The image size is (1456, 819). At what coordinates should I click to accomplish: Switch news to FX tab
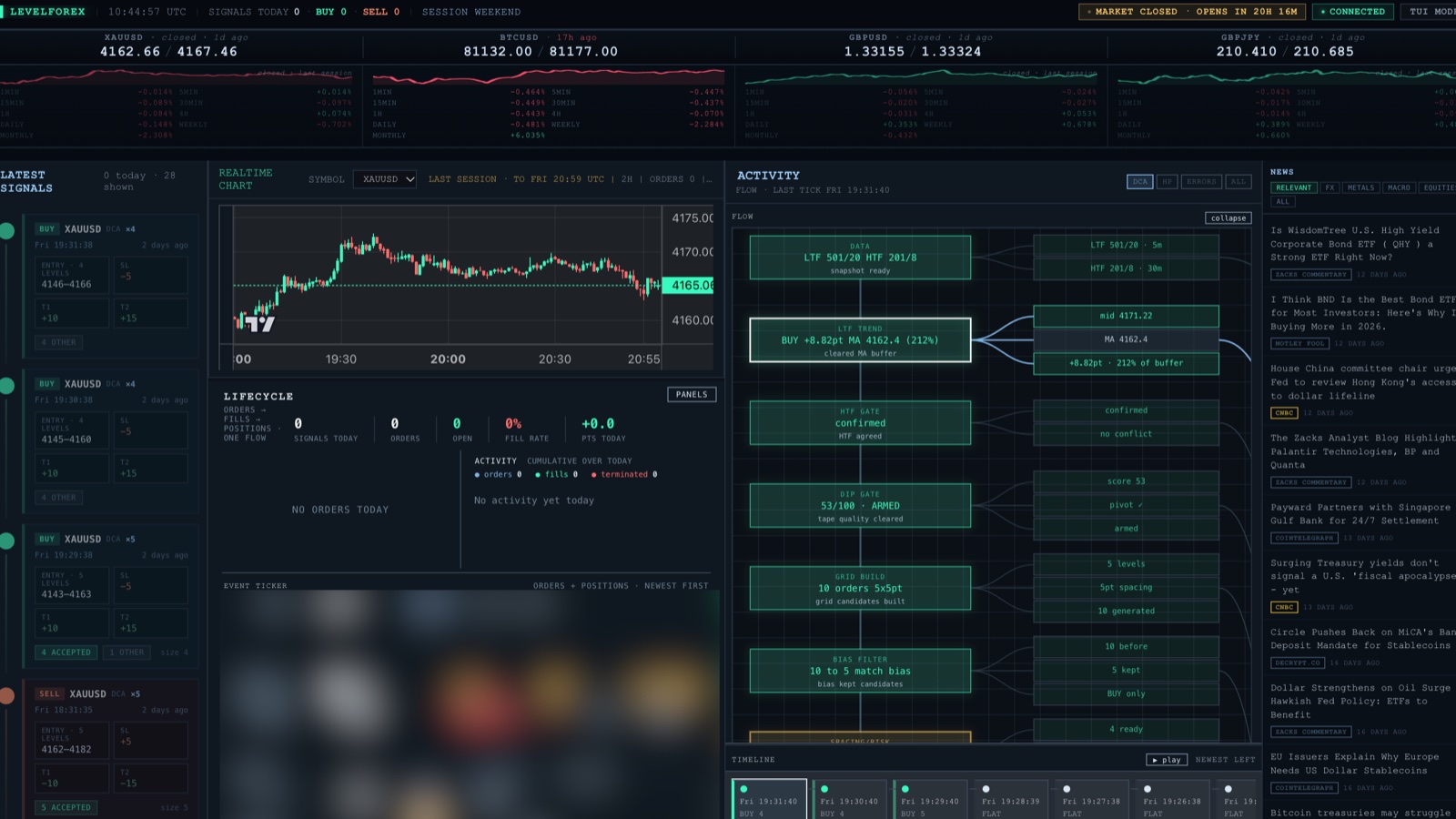1330,187
